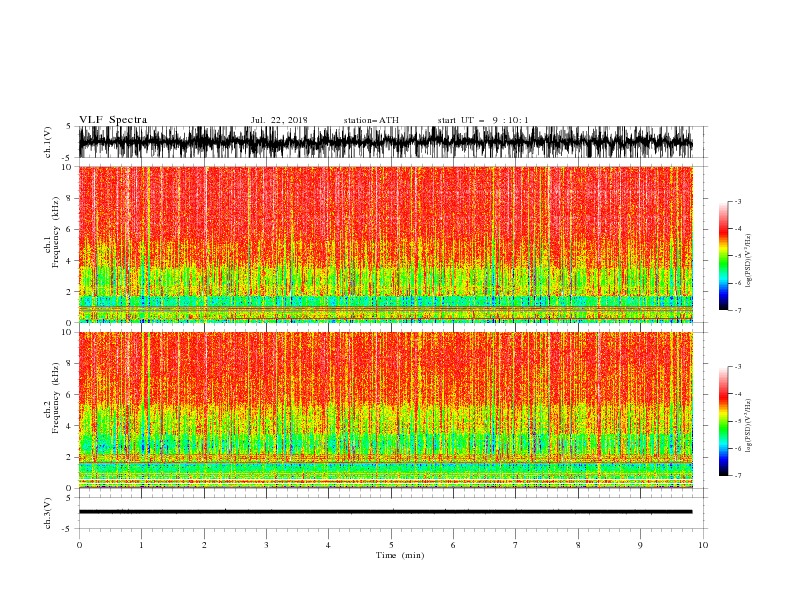Image resolution: width=792 pixels, height=612 pixels.
Task: Click time axis tick label "5"
Action: (391, 545)
